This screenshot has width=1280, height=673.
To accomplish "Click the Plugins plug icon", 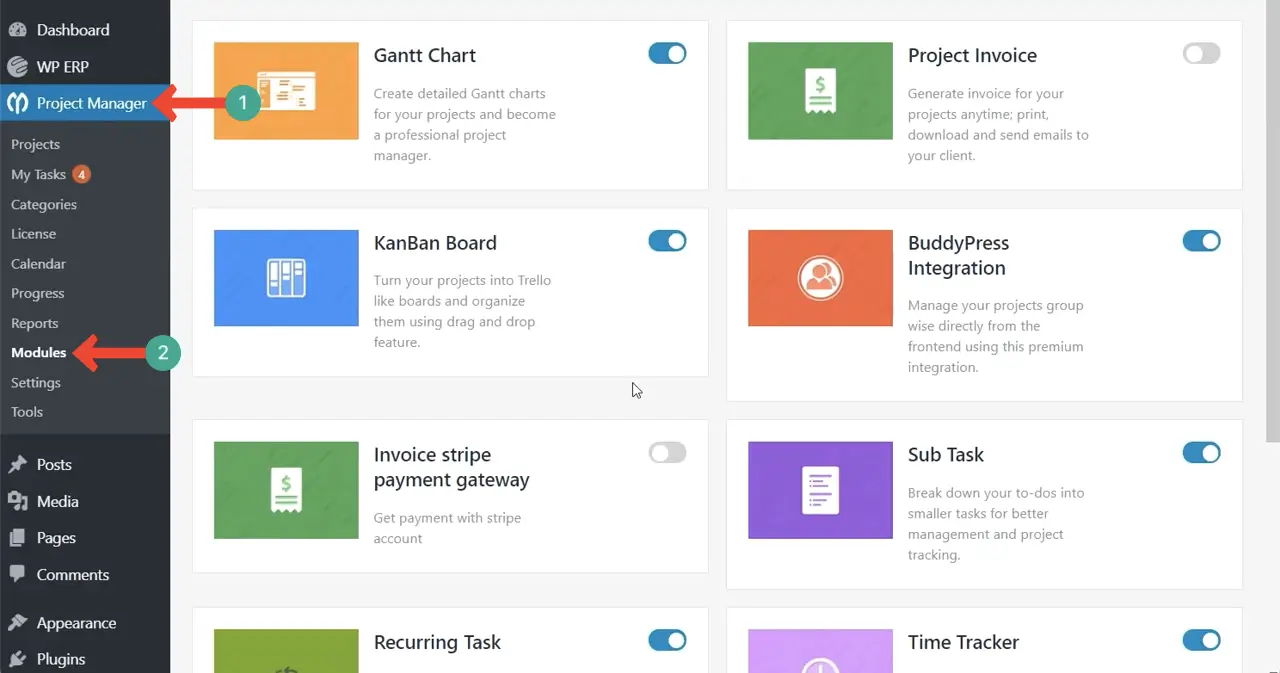I will point(17,659).
